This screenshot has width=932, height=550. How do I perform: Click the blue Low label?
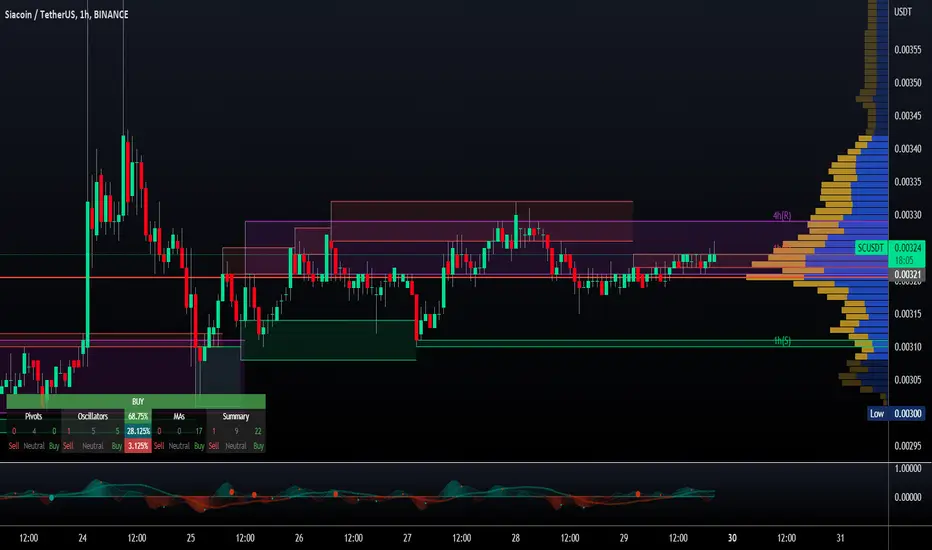click(x=877, y=413)
